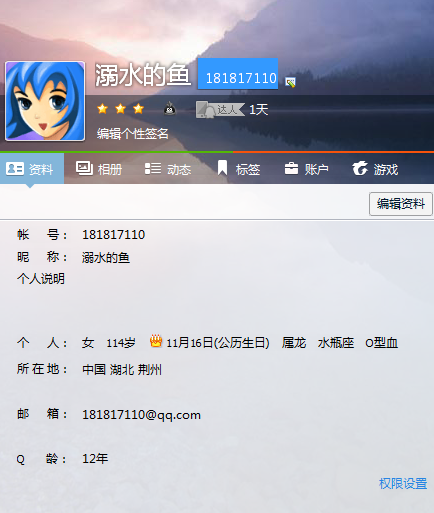Screen dimensions: 434x513
Task: Switch to the 相册 album tab
Action: pos(99,169)
